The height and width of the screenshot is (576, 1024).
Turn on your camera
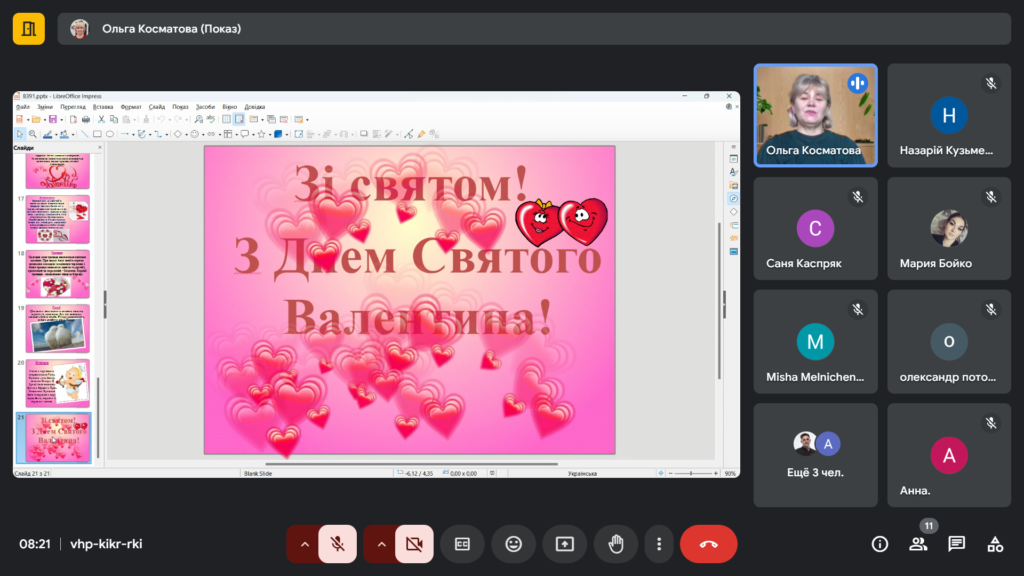click(x=414, y=544)
